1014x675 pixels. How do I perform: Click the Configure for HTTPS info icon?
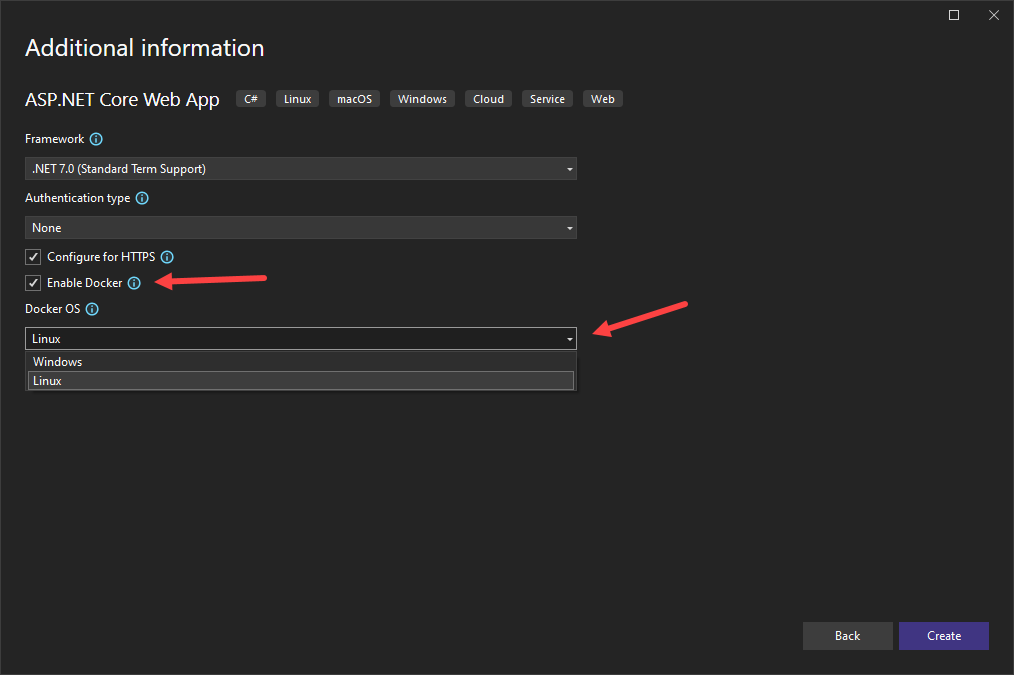point(167,257)
